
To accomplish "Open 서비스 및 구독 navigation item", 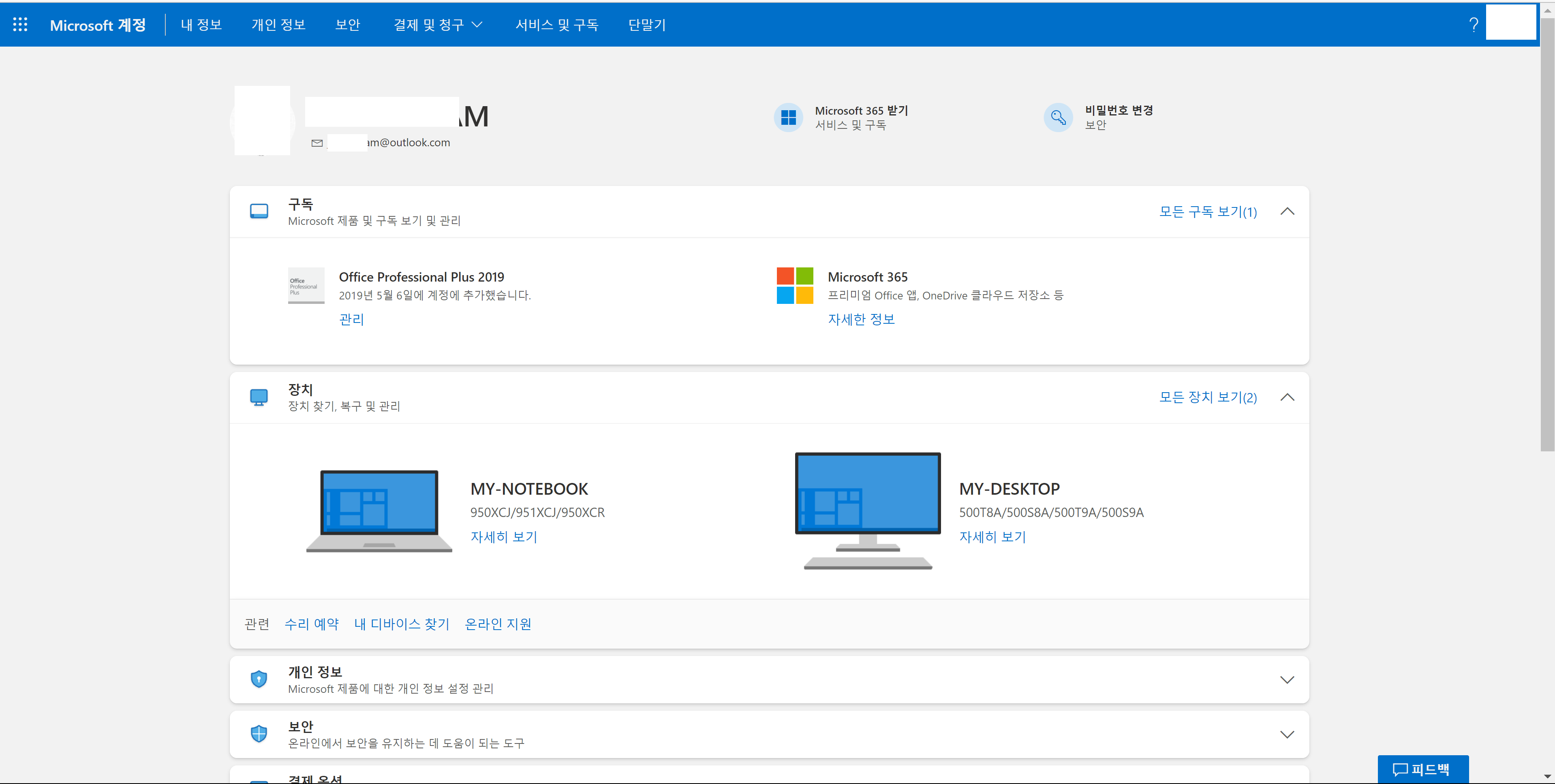I will tap(556, 25).
